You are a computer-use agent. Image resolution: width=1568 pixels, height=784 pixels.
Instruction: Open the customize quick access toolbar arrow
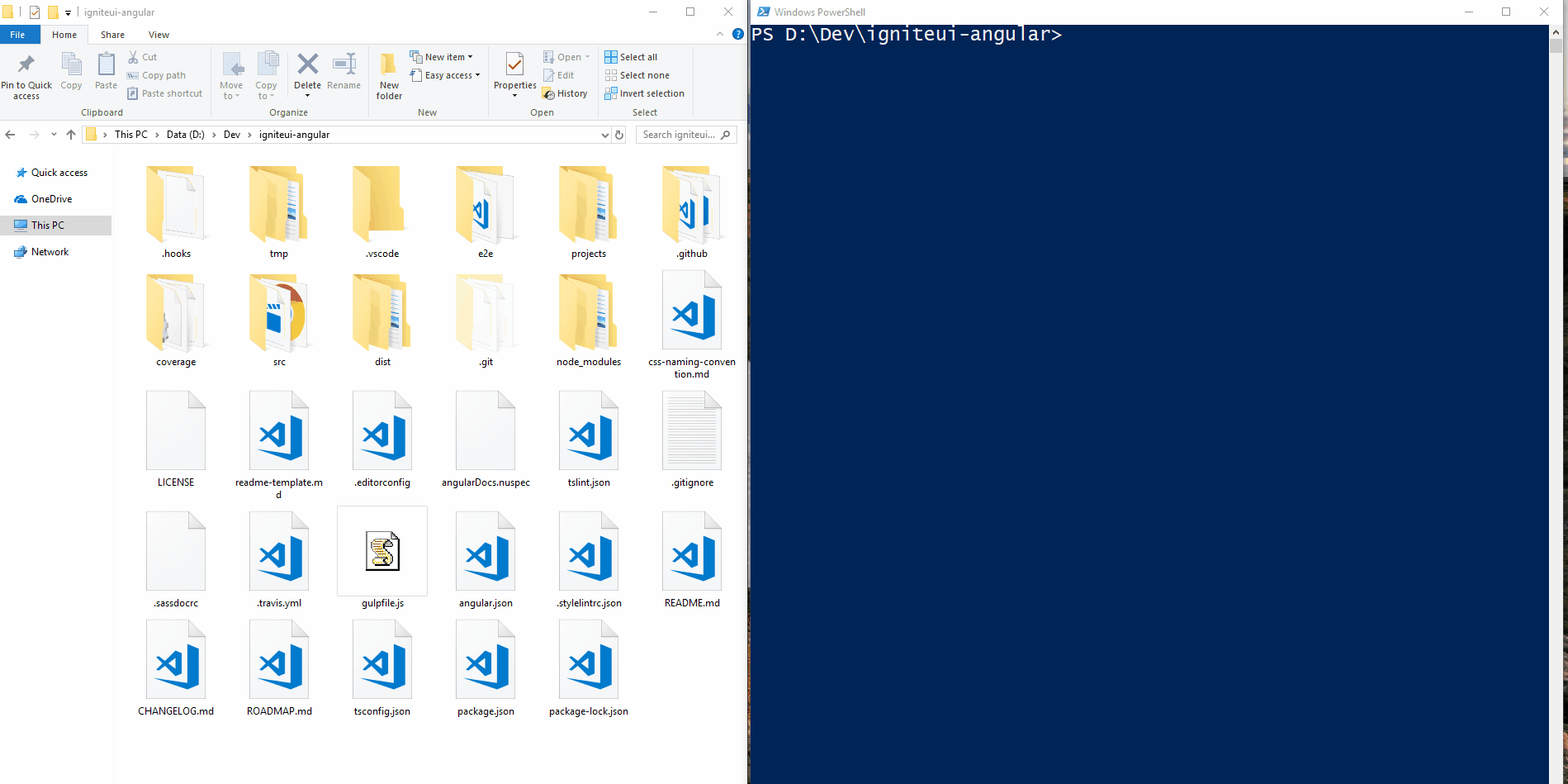(x=68, y=12)
